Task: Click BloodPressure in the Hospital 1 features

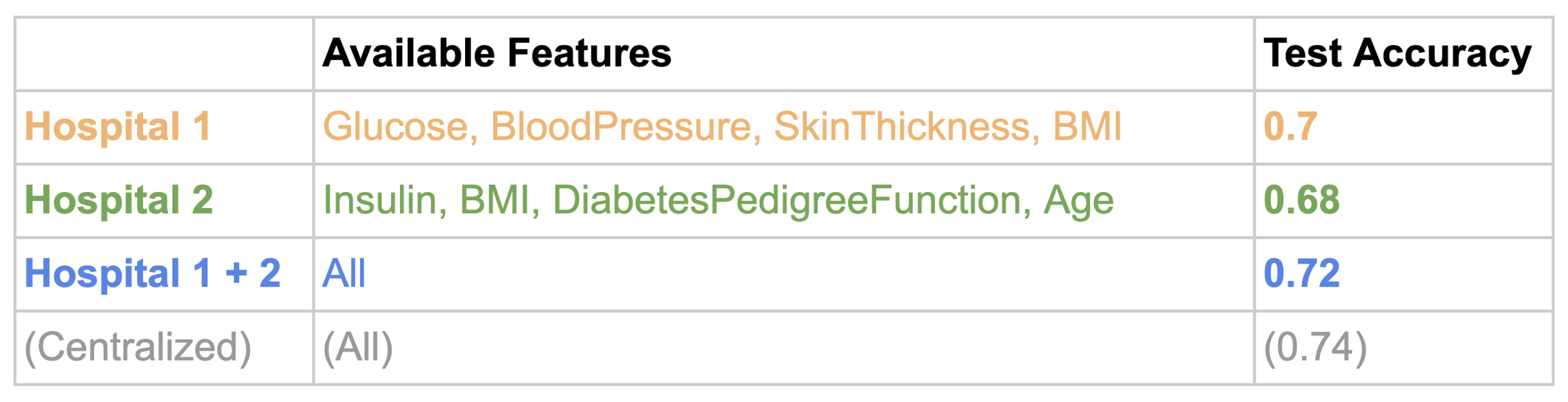Action: click(621, 126)
